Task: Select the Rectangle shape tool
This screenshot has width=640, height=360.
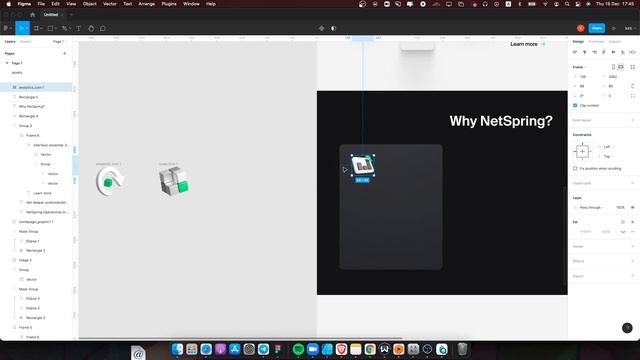Action: click(50, 28)
